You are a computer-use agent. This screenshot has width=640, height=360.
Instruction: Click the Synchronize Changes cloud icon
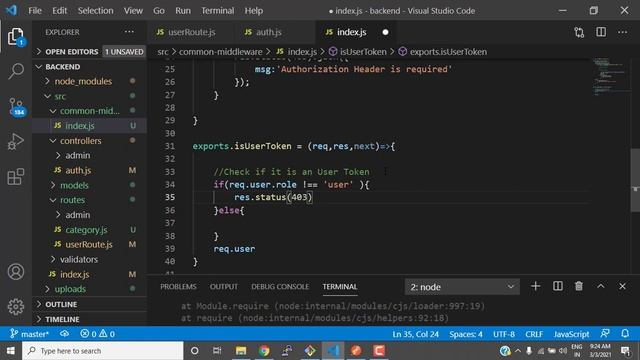tap(64, 334)
